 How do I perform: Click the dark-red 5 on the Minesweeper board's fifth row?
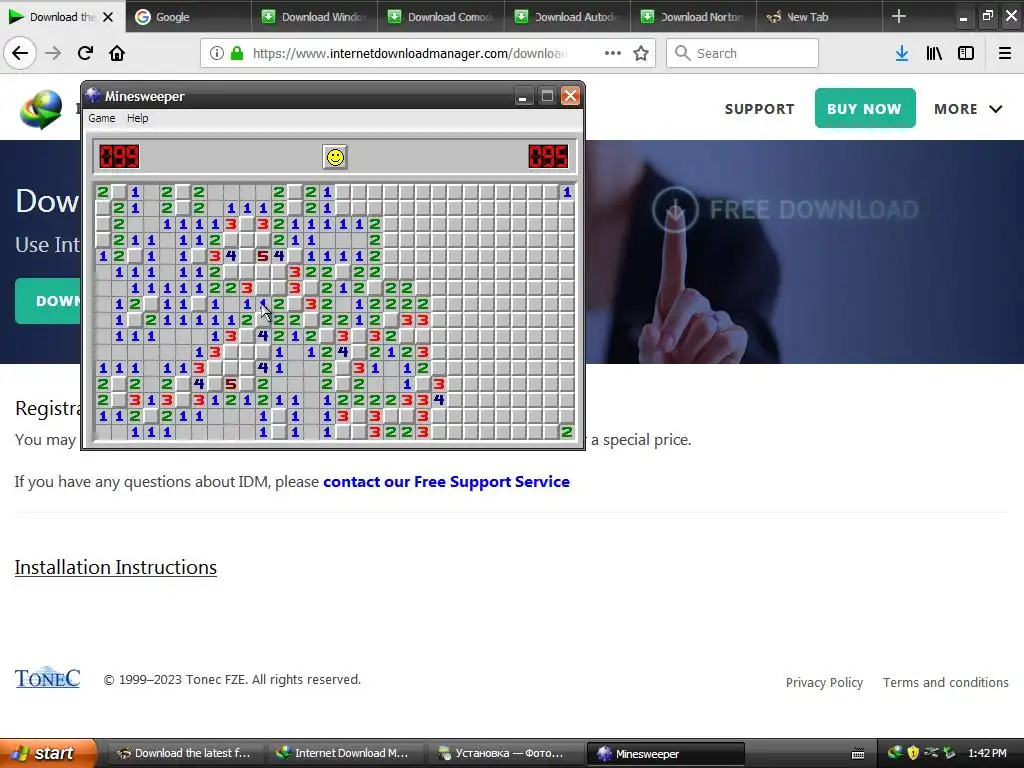coord(263,256)
